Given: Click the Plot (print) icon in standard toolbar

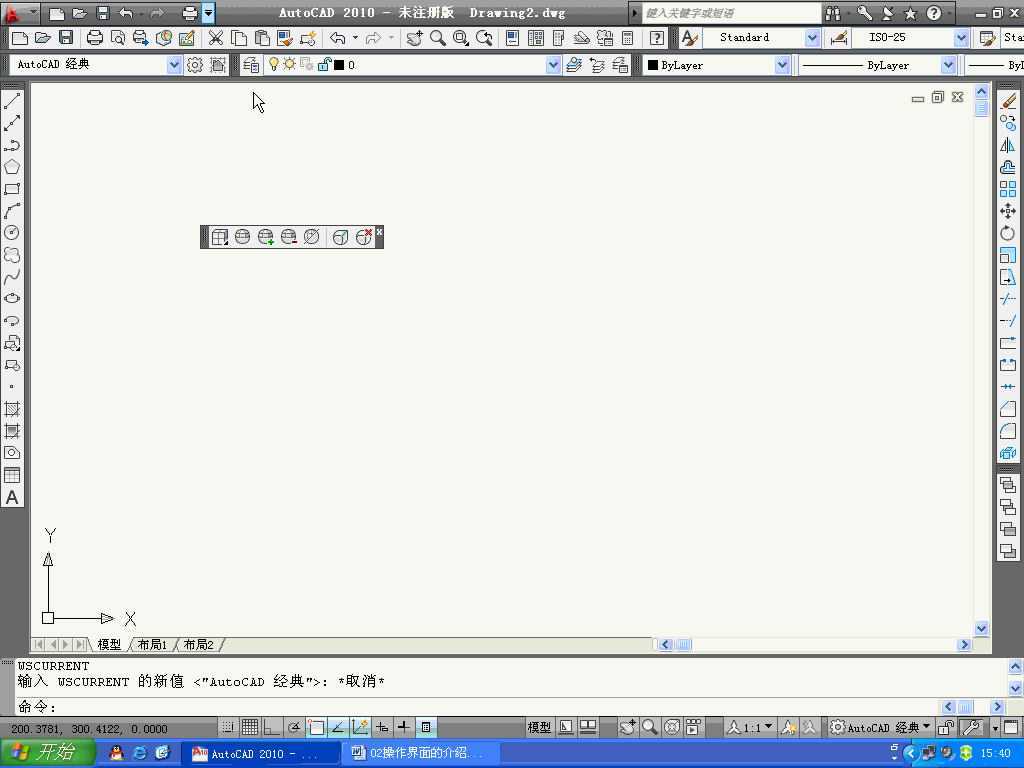Looking at the screenshot, I should coord(95,38).
